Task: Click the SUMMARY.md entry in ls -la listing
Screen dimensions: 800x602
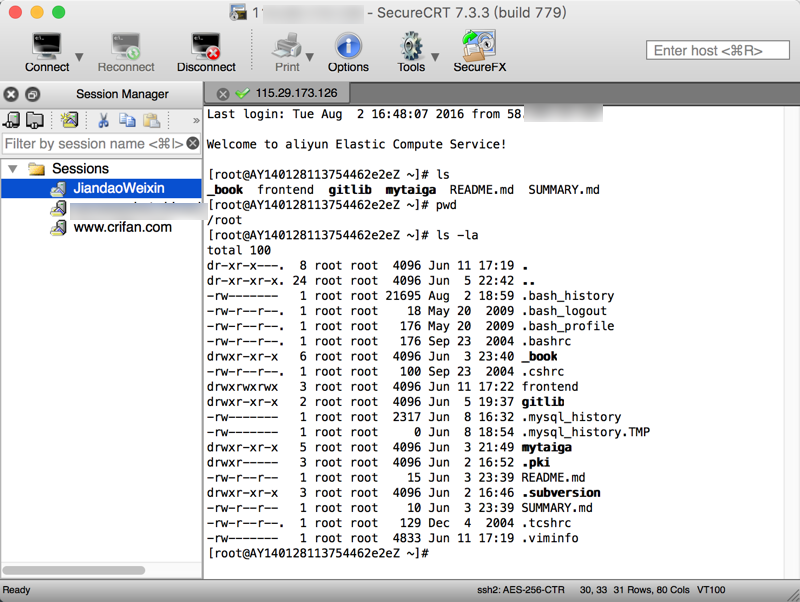Action: [557, 508]
